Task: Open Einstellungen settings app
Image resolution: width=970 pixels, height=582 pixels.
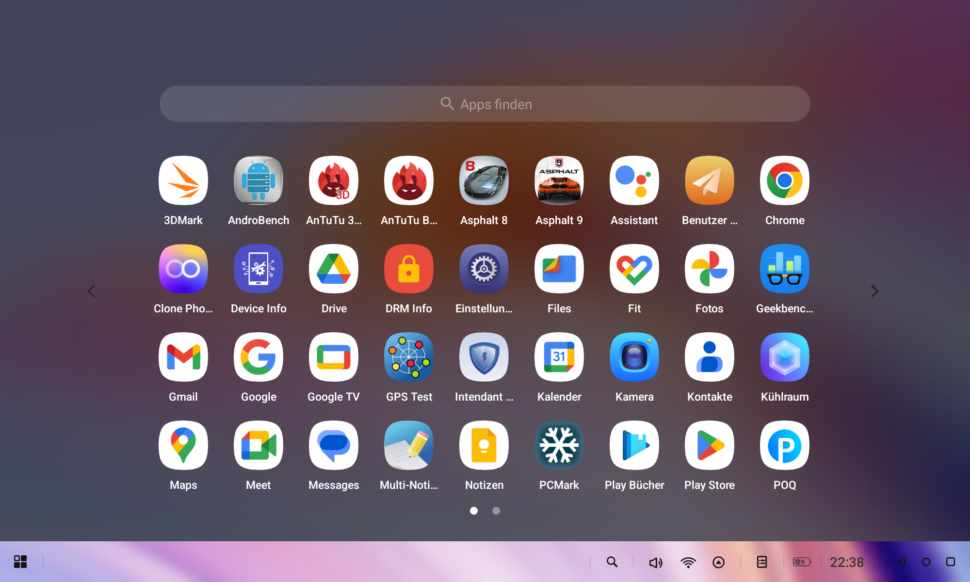Action: pyautogui.click(x=484, y=269)
